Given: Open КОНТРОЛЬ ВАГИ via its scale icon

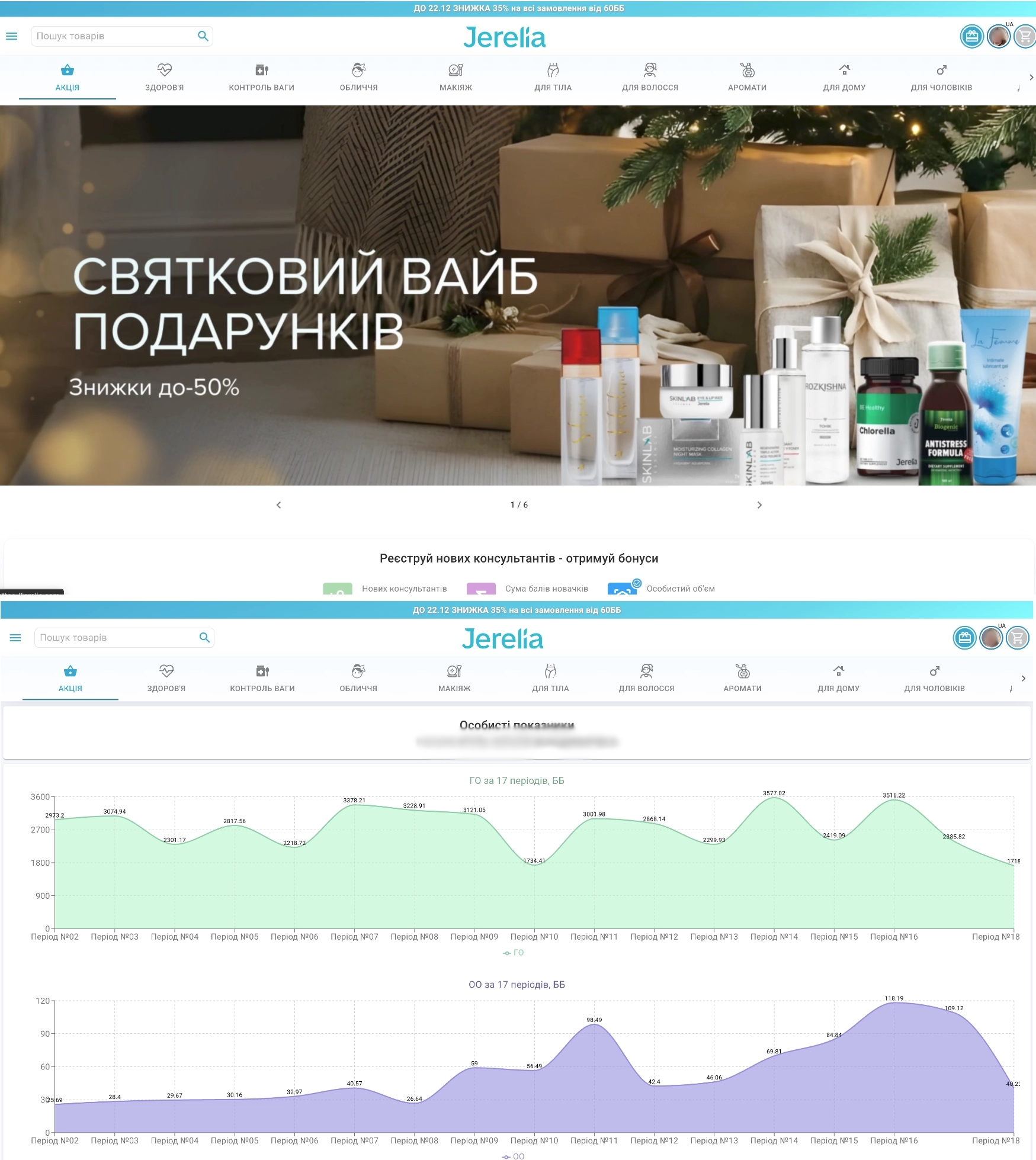Looking at the screenshot, I should coord(261,71).
